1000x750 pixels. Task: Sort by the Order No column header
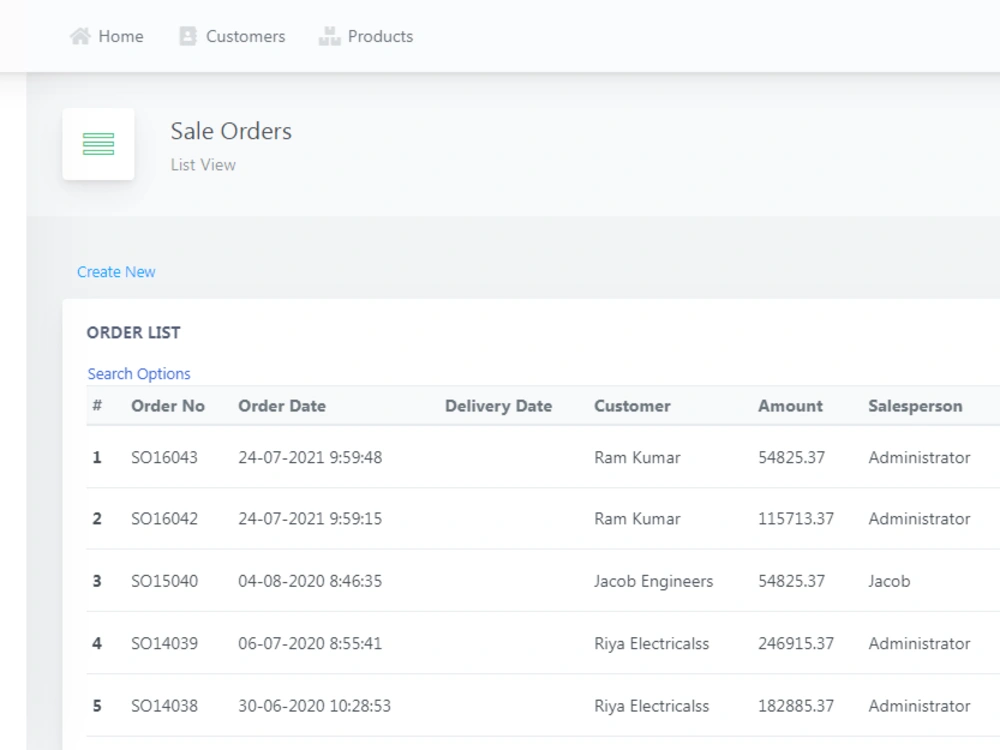168,406
